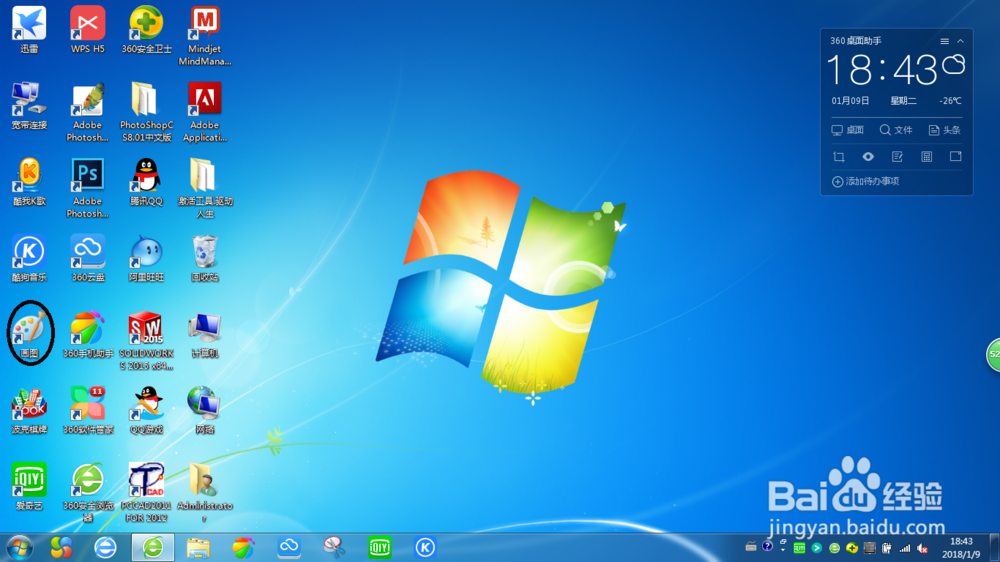
Task: Select the 爱奇艺 desktop icon
Action: click(x=29, y=486)
